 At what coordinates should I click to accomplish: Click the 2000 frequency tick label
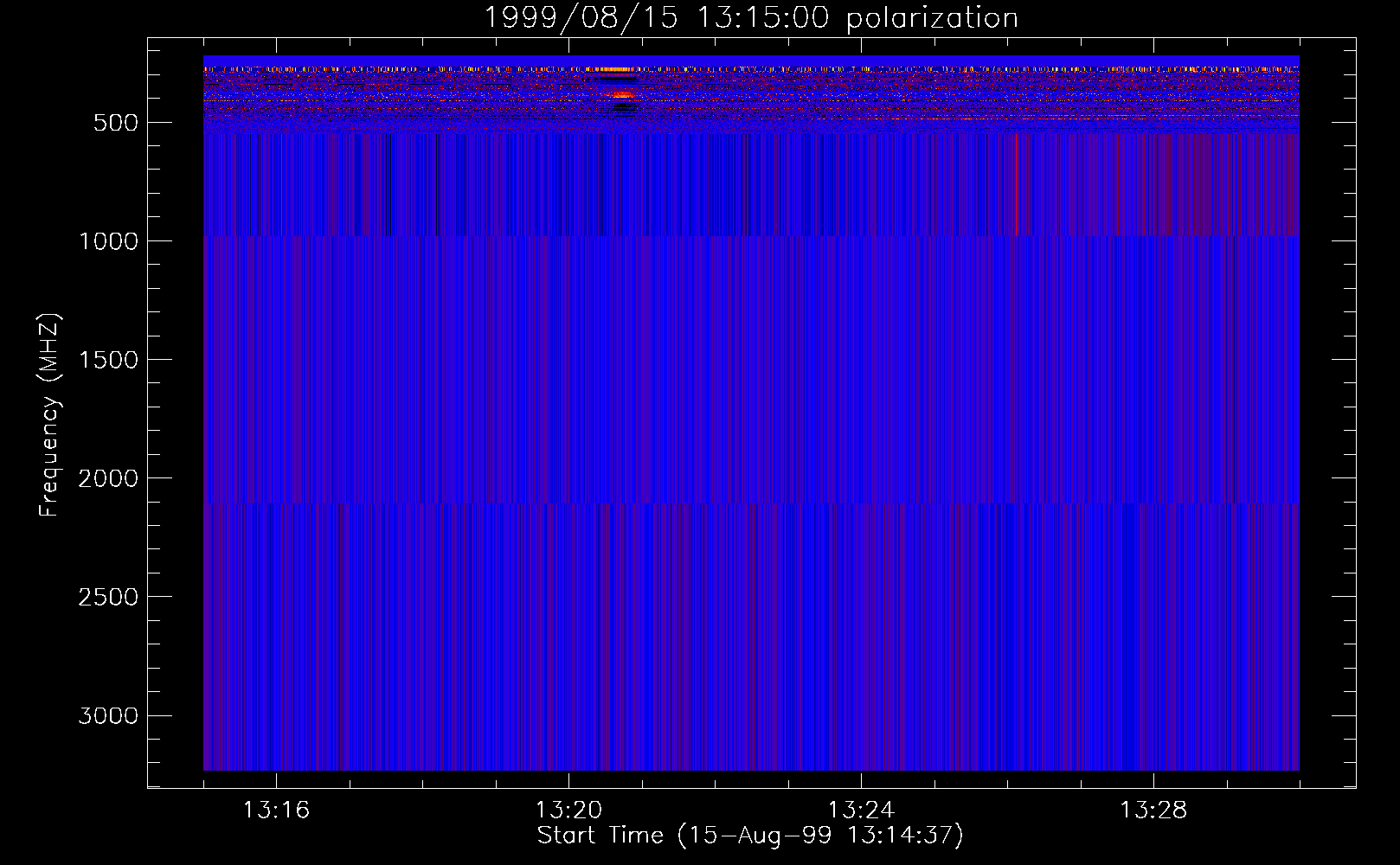point(108,478)
